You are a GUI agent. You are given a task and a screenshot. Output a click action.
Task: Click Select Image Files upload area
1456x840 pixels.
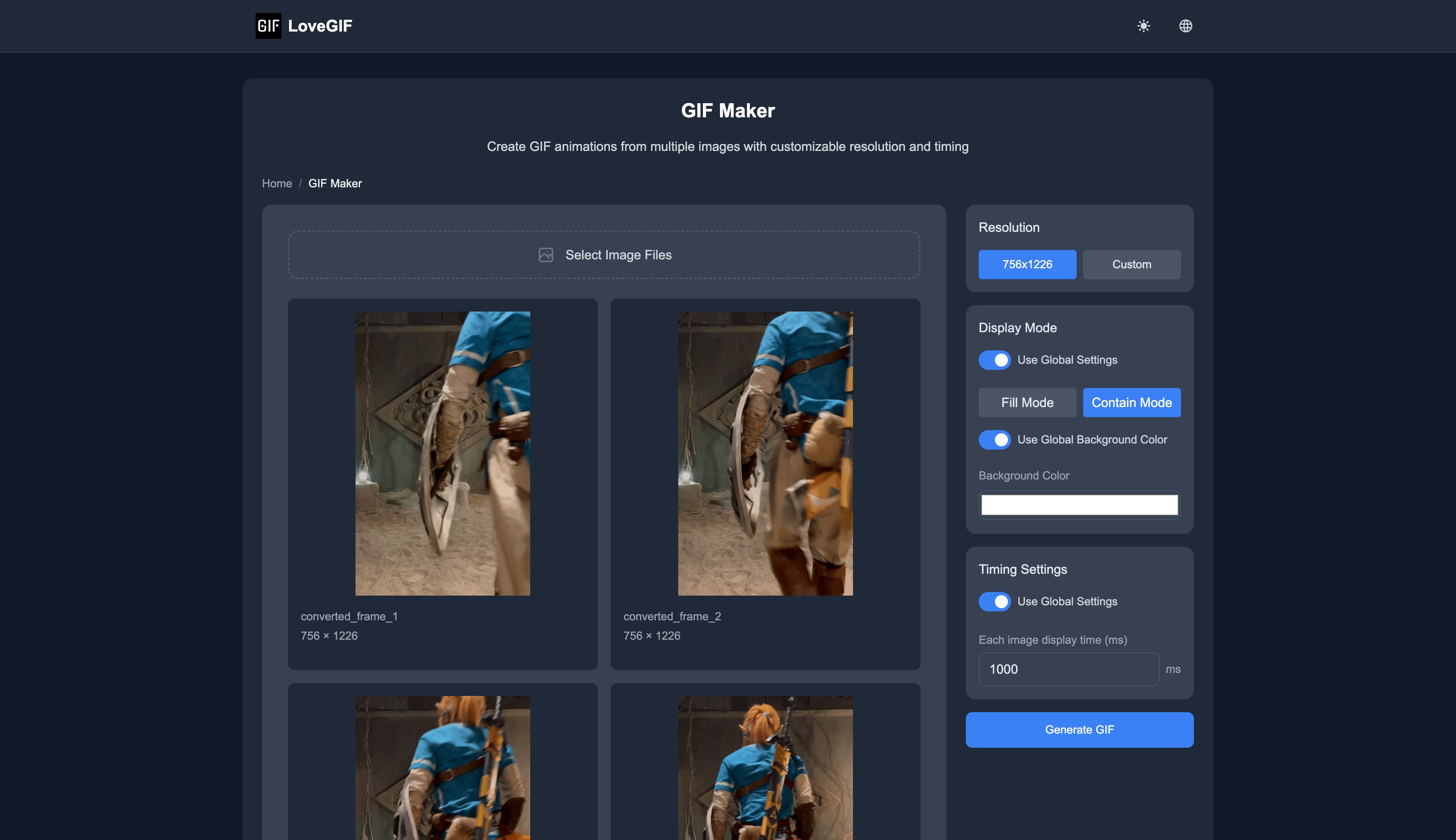604,255
